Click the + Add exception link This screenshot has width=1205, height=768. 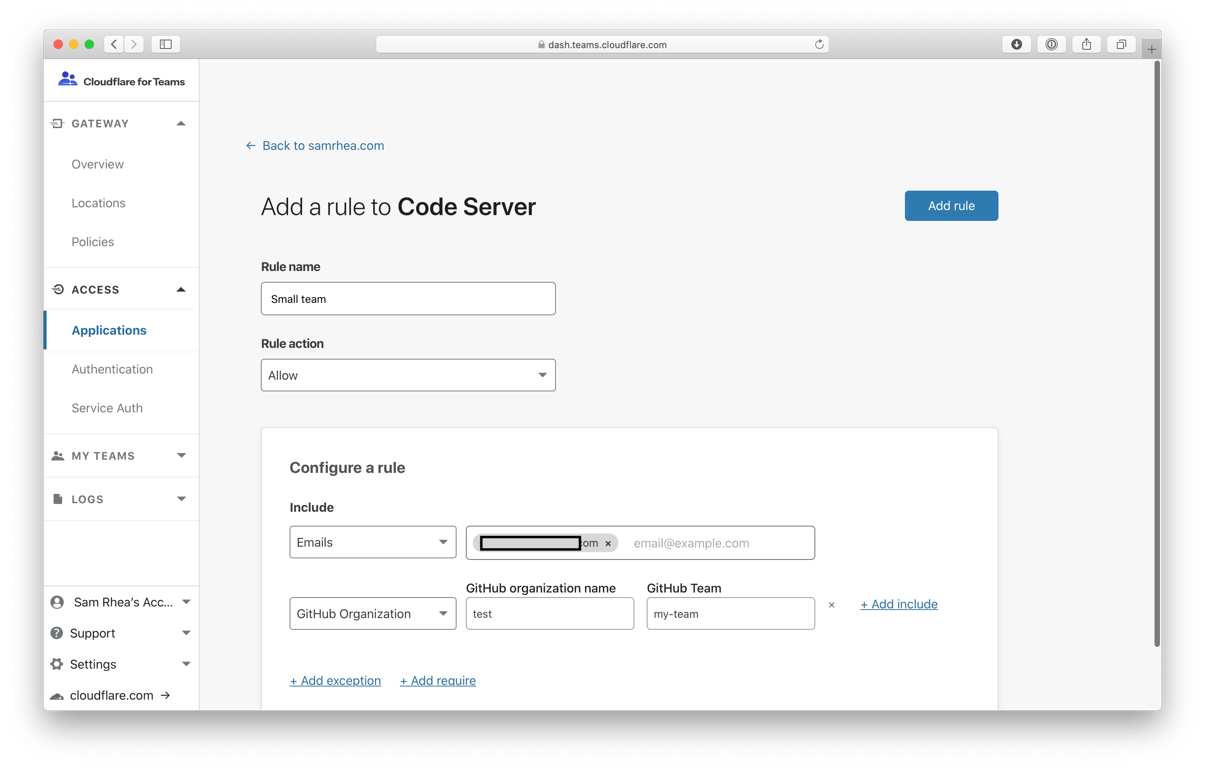[335, 681]
